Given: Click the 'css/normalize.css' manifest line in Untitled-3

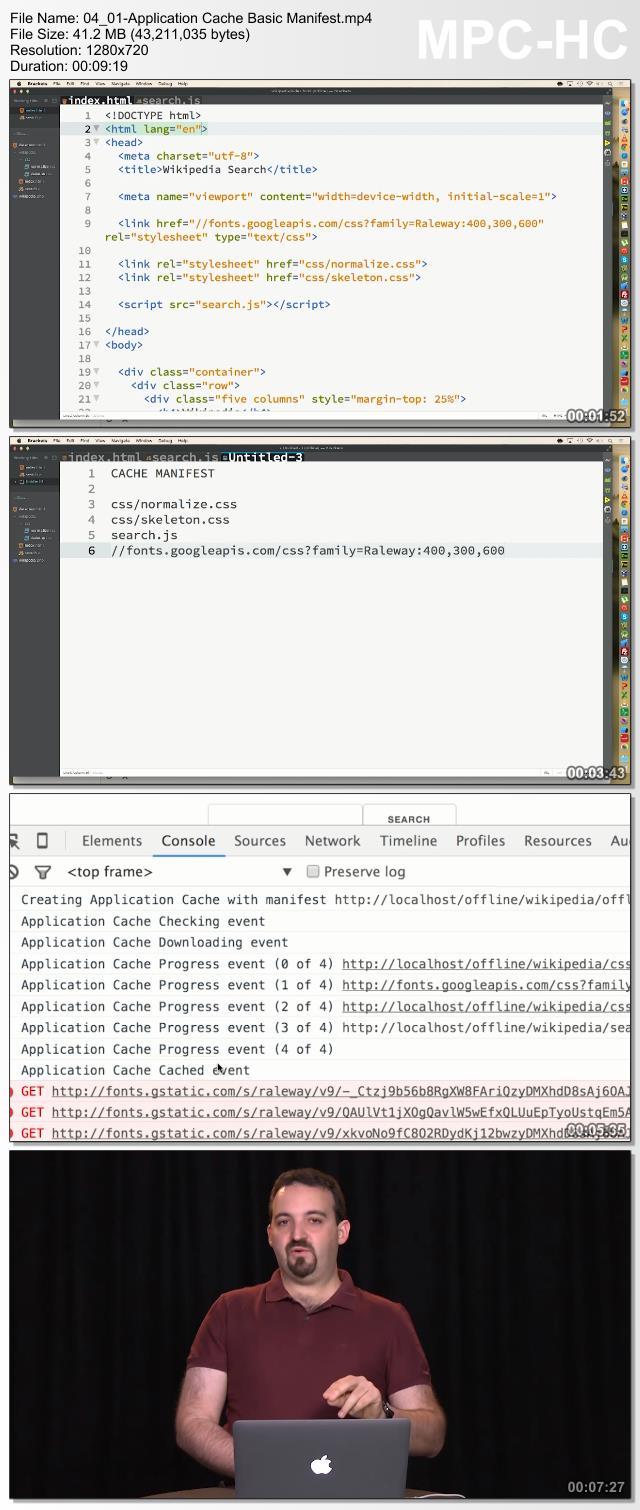Looking at the screenshot, I should pyautogui.click(x=174, y=504).
